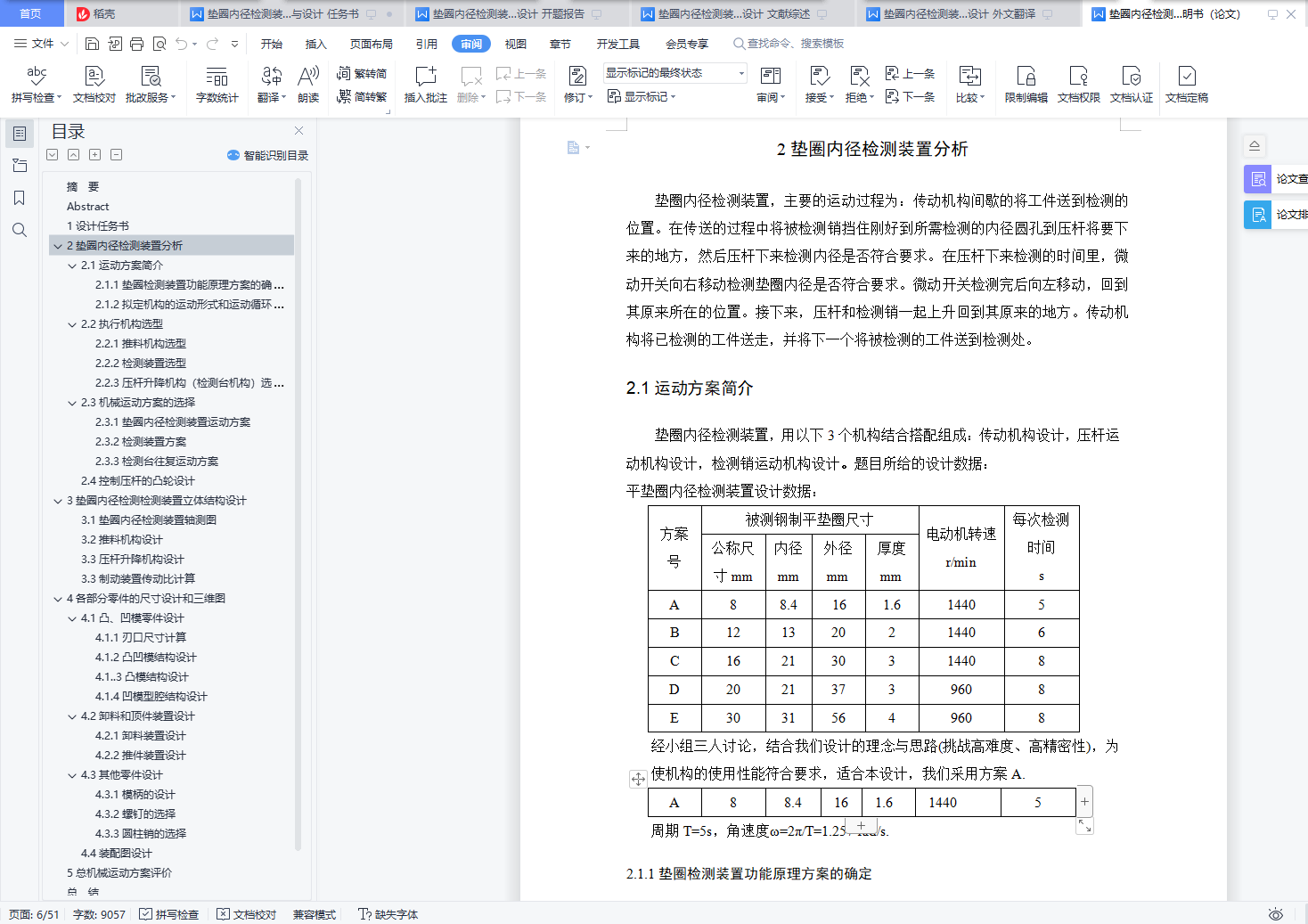Click word count 字数: 9057 in status bar

pyautogui.click(x=99, y=914)
